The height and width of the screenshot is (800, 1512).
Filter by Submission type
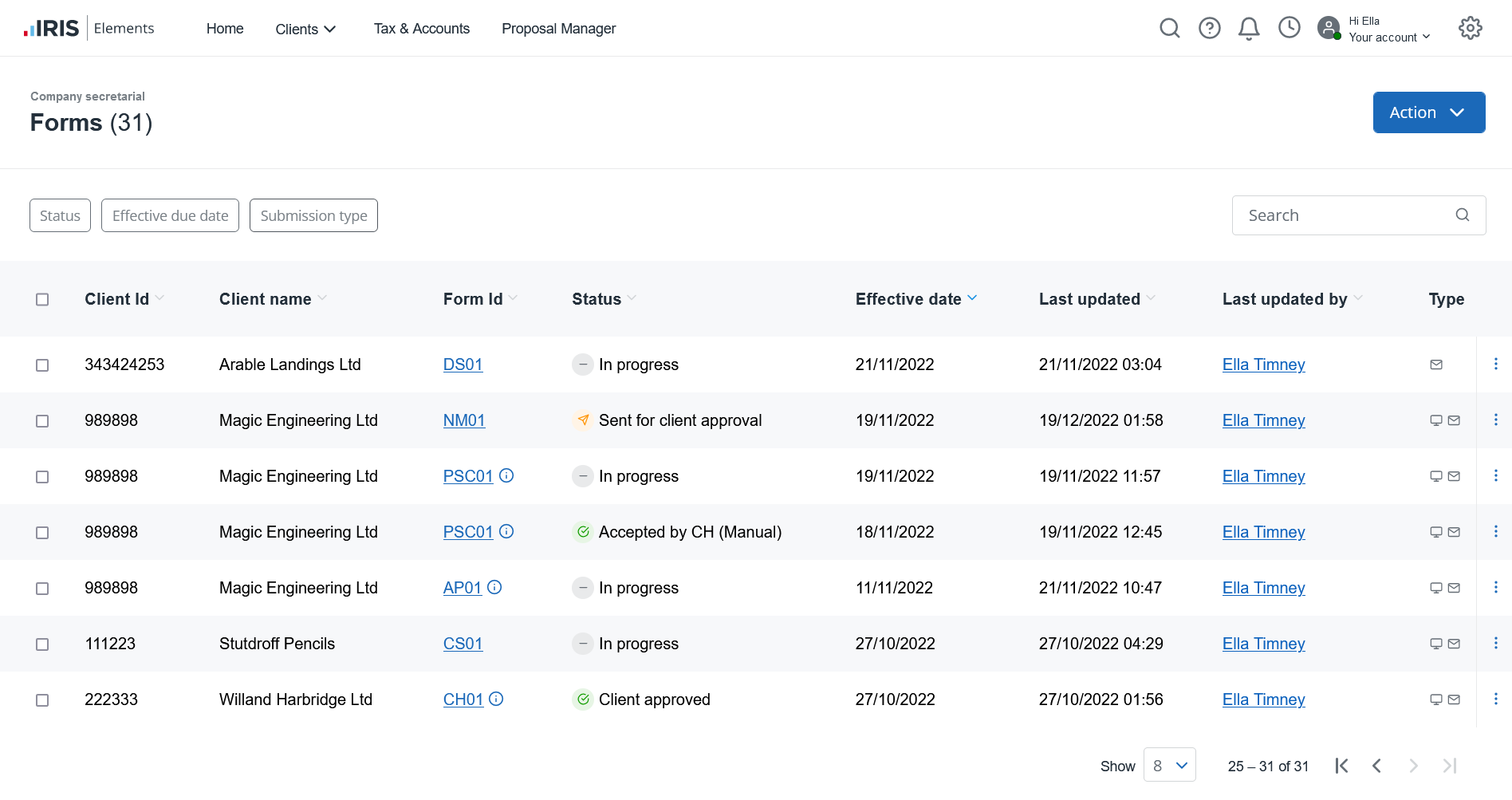pyautogui.click(x=313, y=216)
